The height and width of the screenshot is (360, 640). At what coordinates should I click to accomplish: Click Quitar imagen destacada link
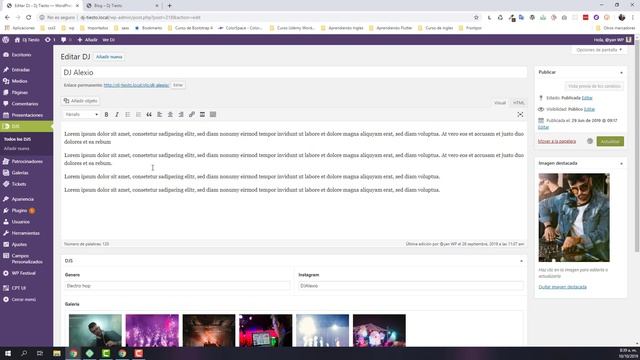562,287
